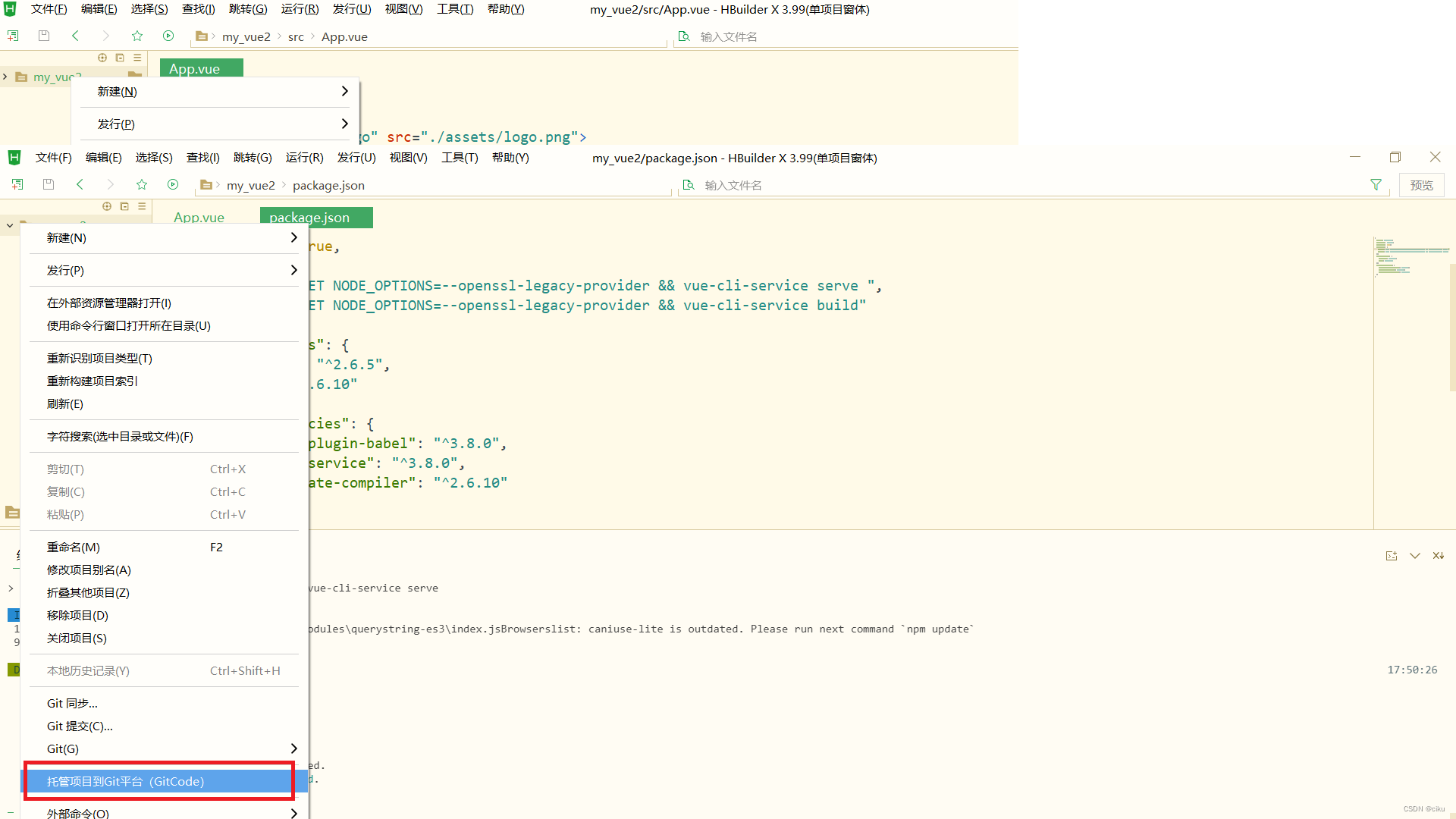Open upper project panel hamburger menu
The image size is (1456, 819).
click(137, 58)
